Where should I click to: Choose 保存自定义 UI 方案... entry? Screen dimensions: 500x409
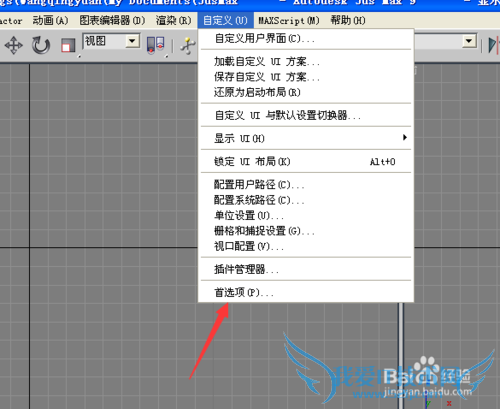(x=306, y=77)
